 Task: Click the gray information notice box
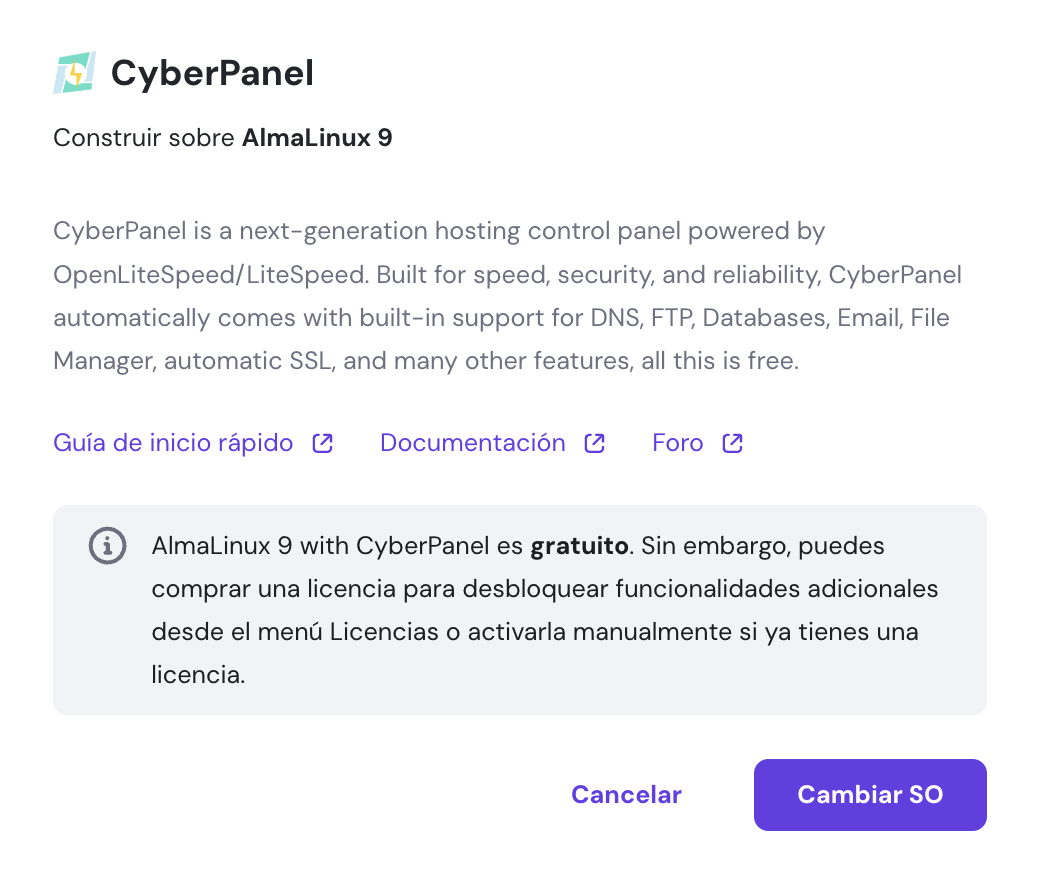tap(520, 610)
